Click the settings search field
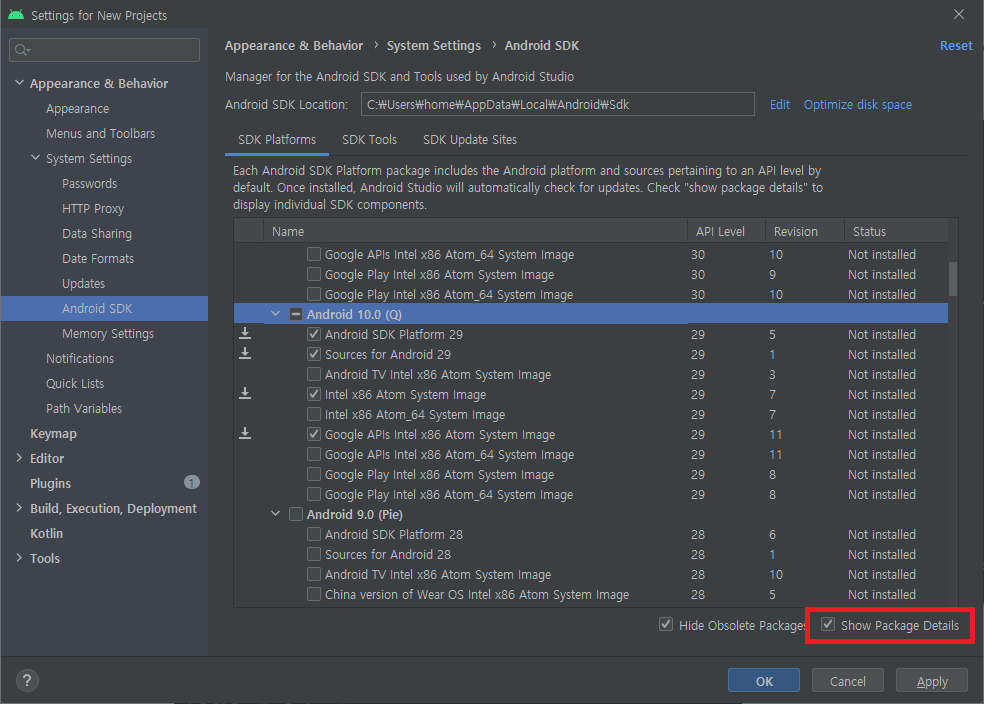 click(104, 50)
